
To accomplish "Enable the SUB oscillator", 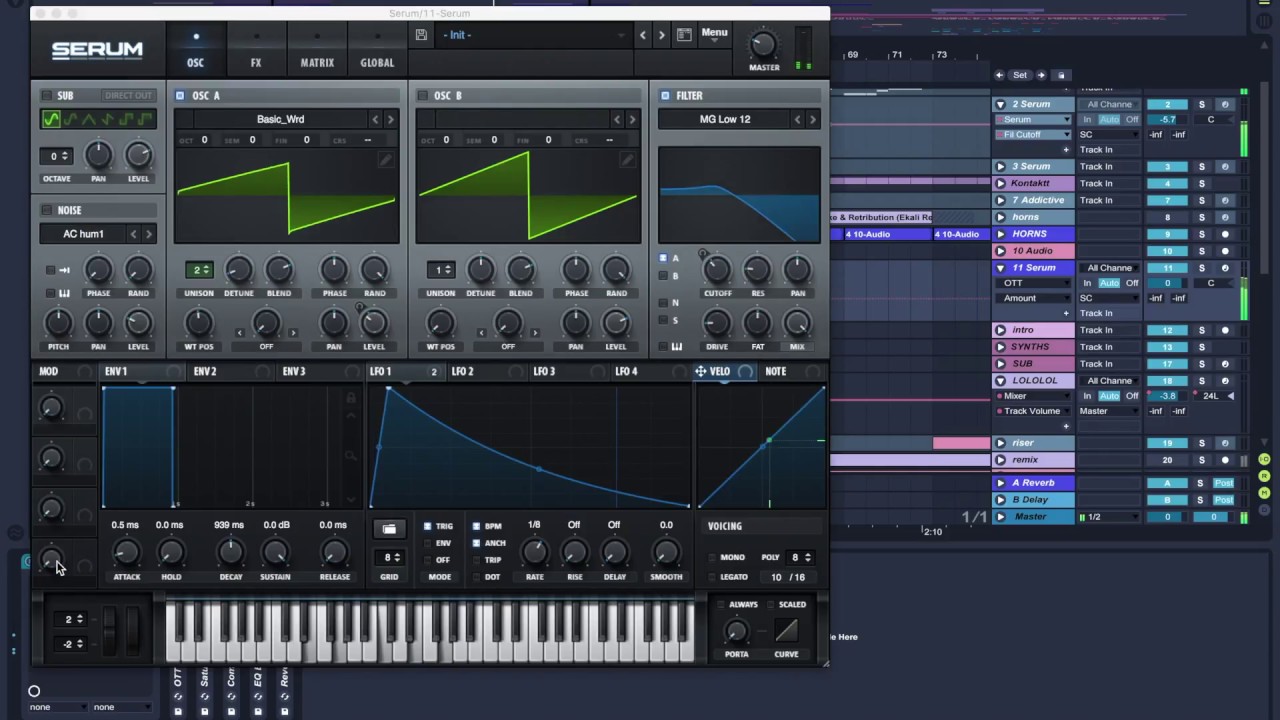I will 46,96.
